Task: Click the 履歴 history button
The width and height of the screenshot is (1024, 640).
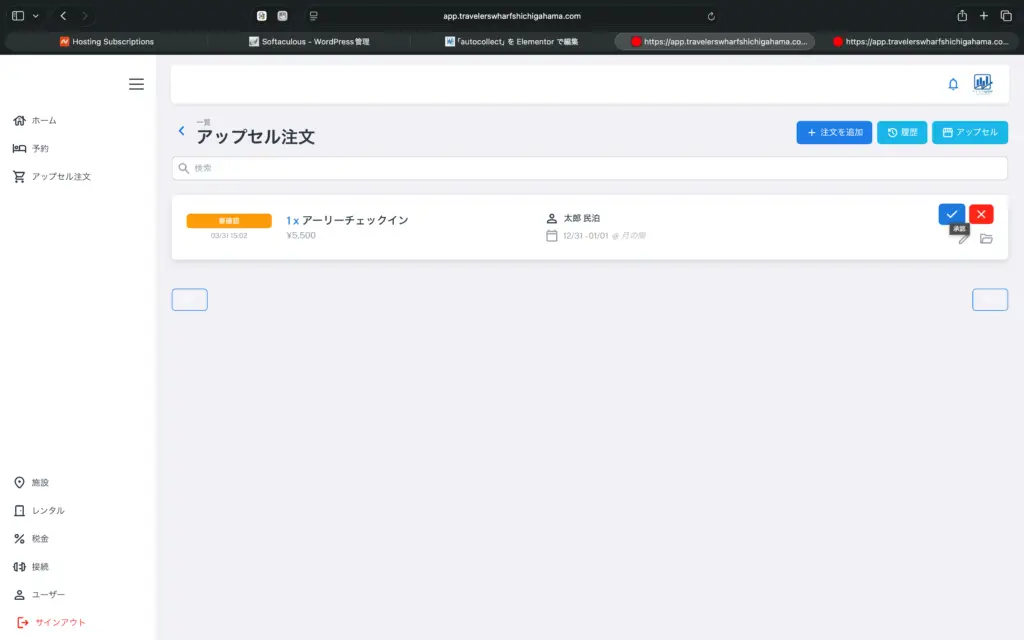Action: [x=902, y=132]
